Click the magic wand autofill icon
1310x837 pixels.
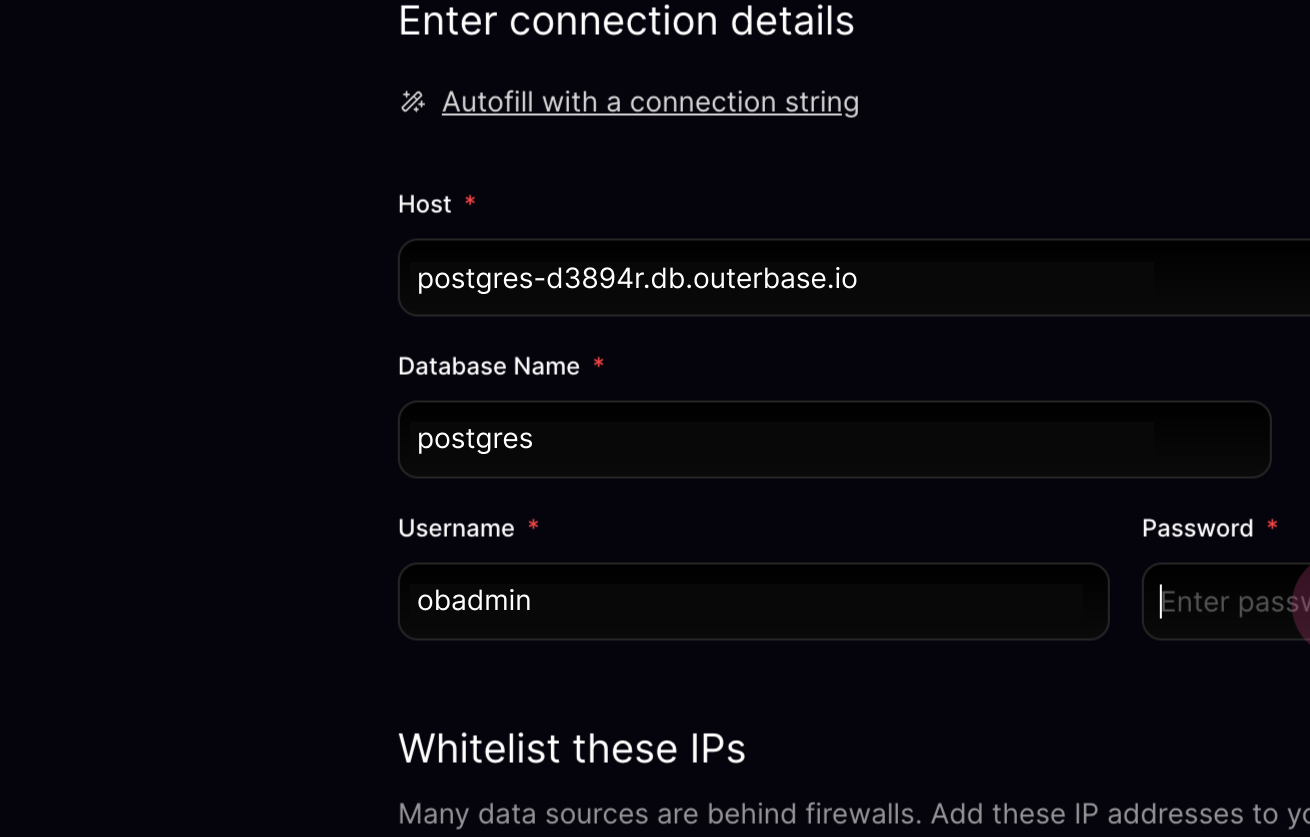point(412,101)
